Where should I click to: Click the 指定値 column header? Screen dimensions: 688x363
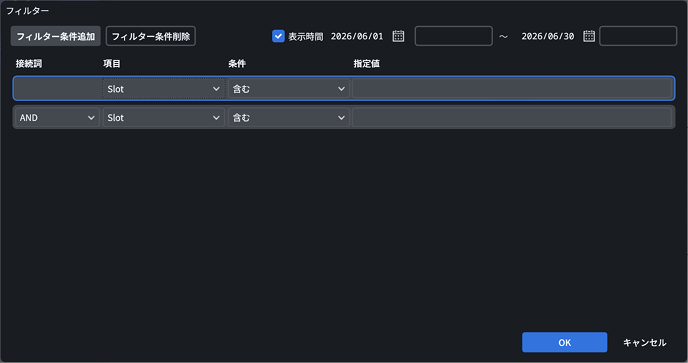click(x=366, y=64)
